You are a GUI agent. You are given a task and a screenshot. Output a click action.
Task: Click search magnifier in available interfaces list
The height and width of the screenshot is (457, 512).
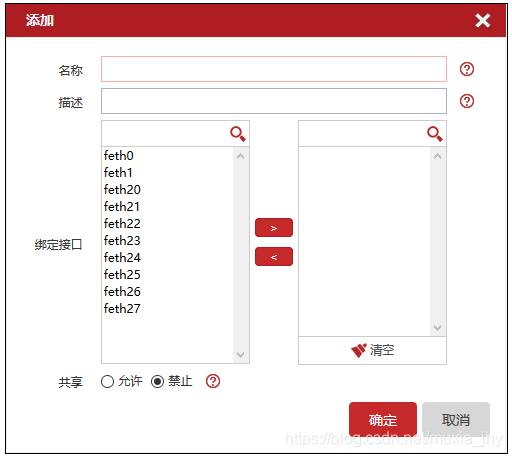click(238, 134)
